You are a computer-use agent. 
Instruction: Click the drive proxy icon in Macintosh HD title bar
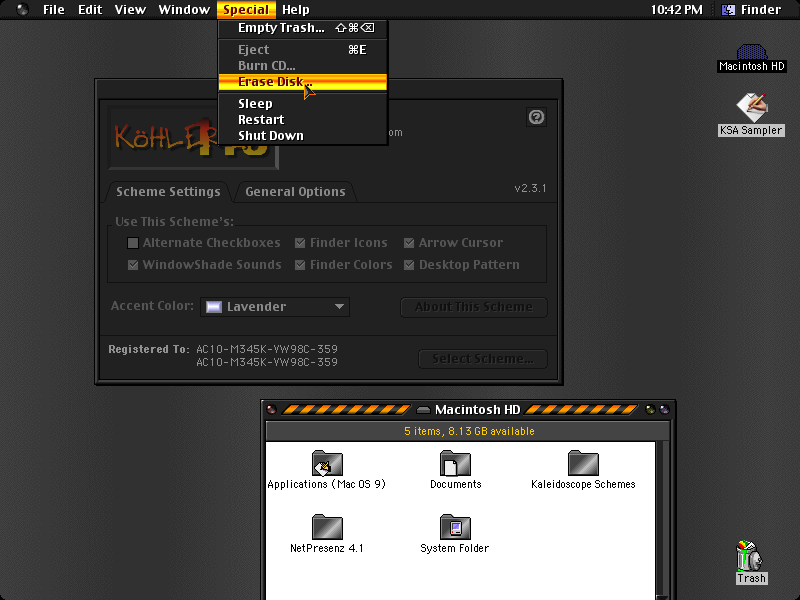[x=423, y=410]
